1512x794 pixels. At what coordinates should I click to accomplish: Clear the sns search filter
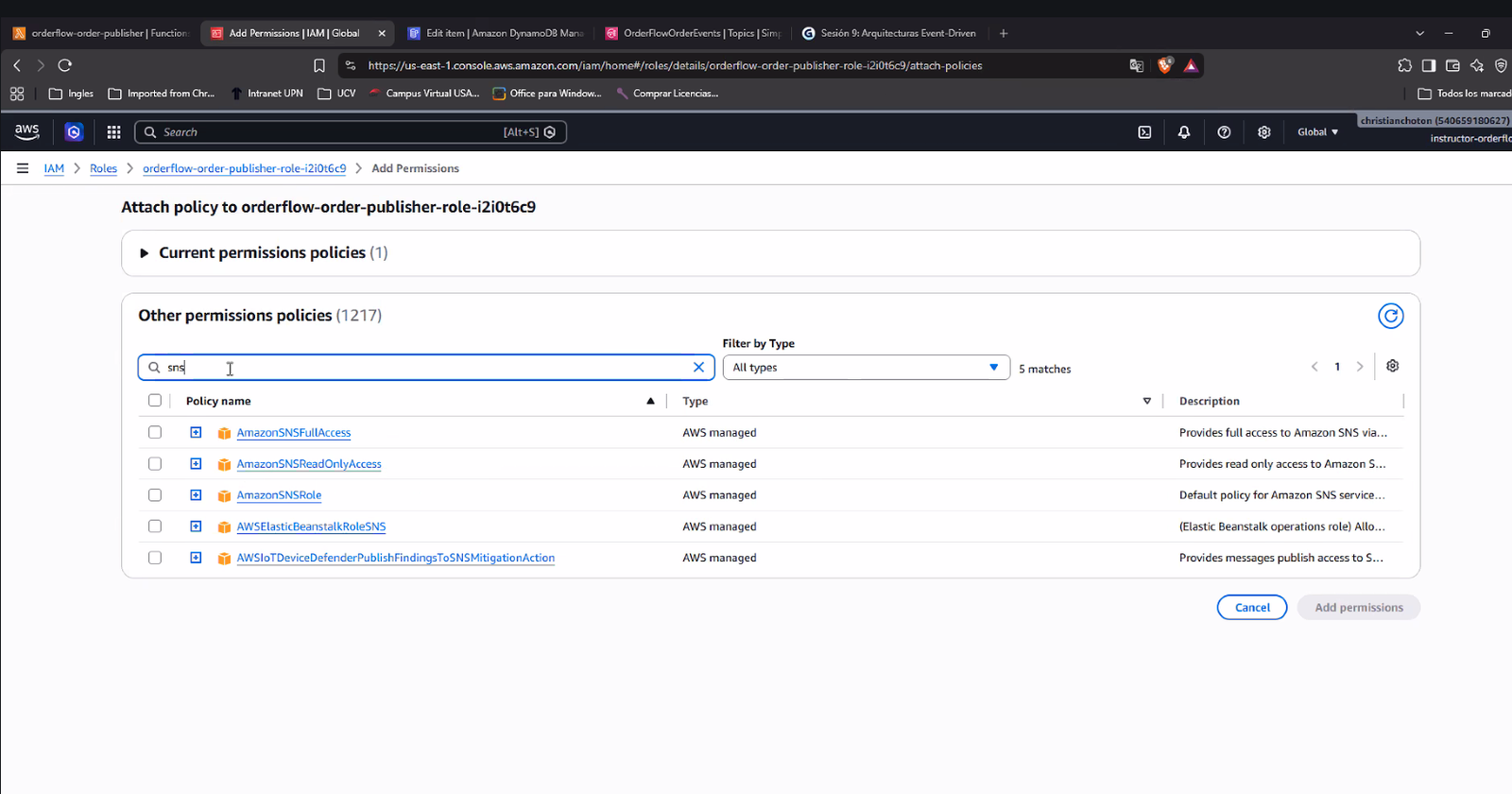pyautogui.click(x=698, y=368)
